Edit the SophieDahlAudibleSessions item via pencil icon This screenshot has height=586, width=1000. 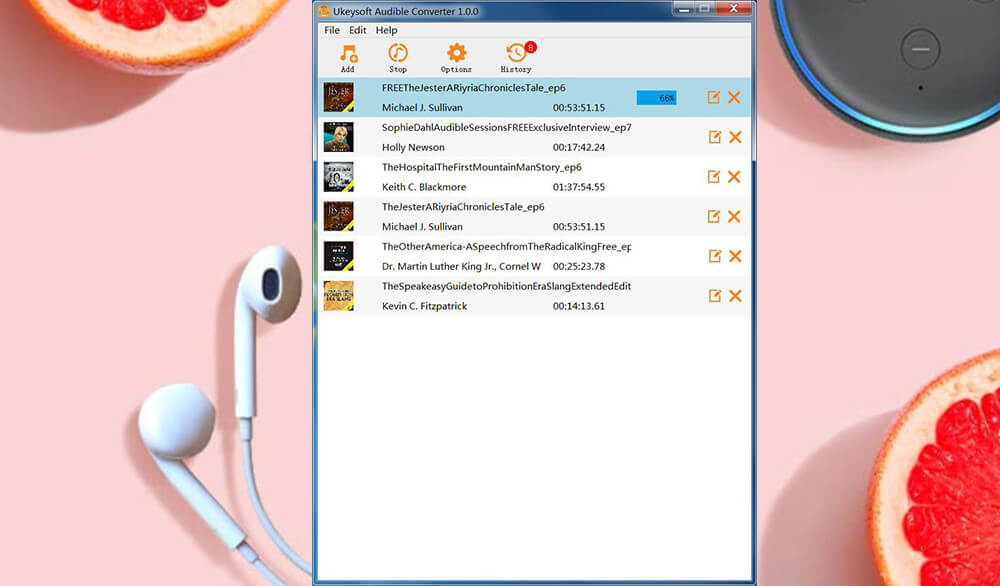pyautogui.click(x=715, y=136)
